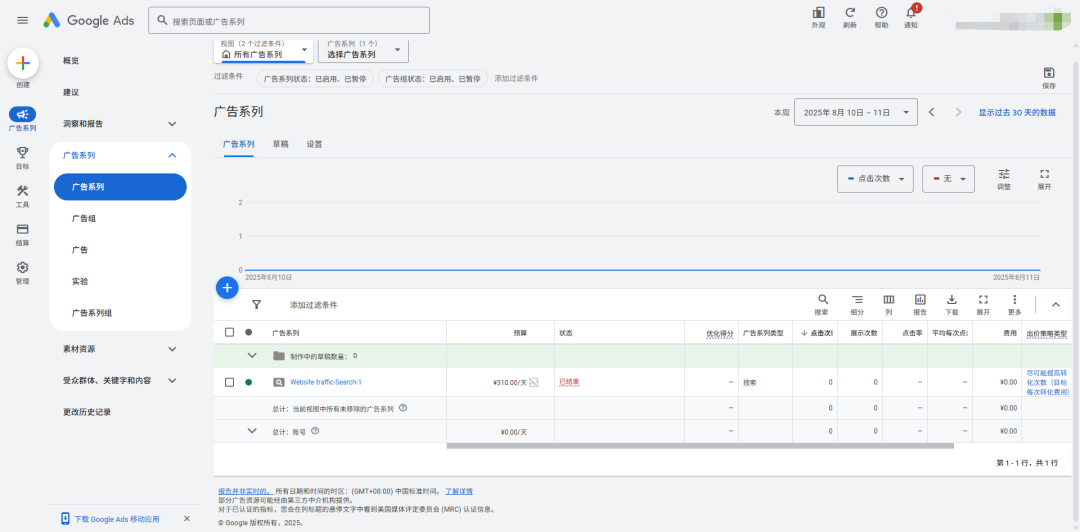
Task: Switch to the 设置 tab
Action: click(x=314, y=145)
